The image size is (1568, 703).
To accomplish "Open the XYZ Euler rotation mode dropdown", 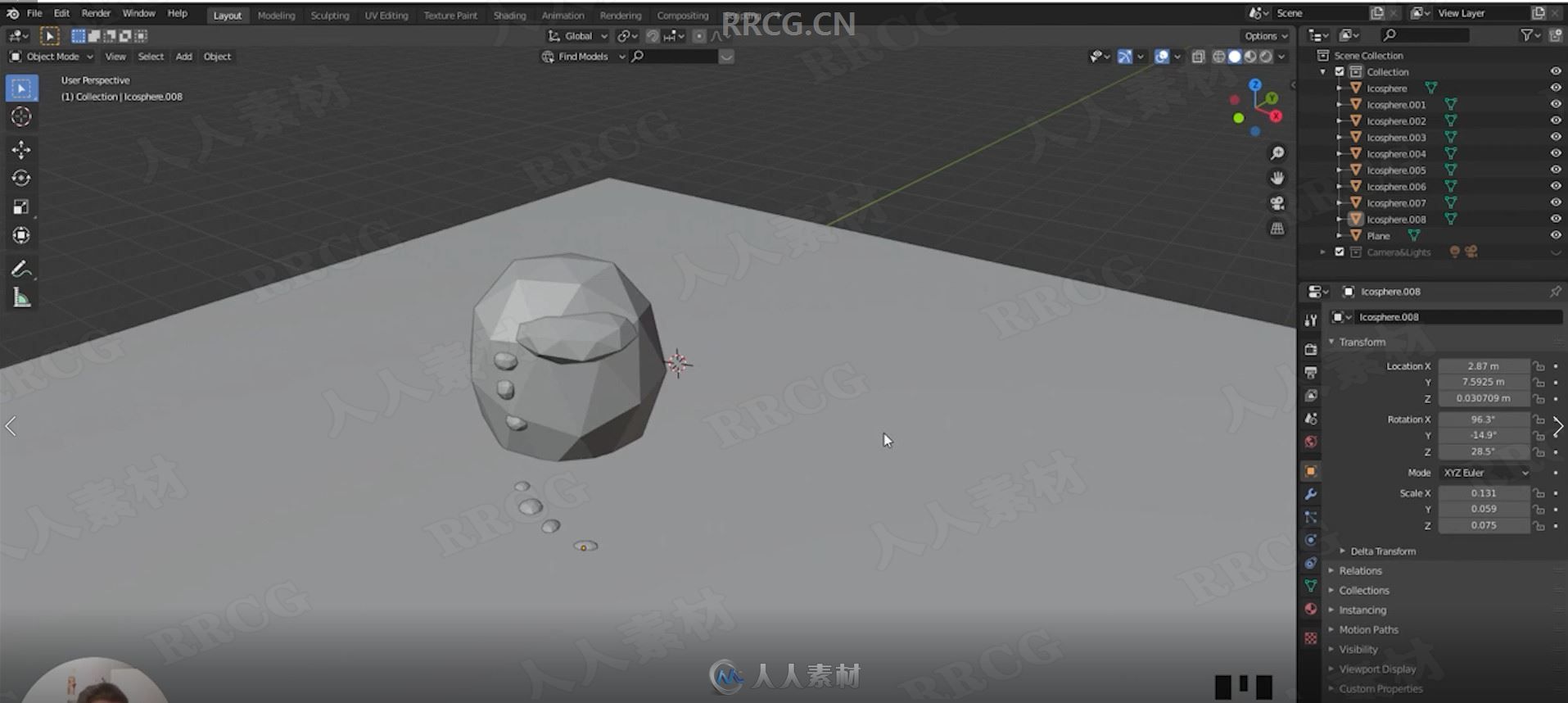I will pyautogui.click(x=1484, y=473).
